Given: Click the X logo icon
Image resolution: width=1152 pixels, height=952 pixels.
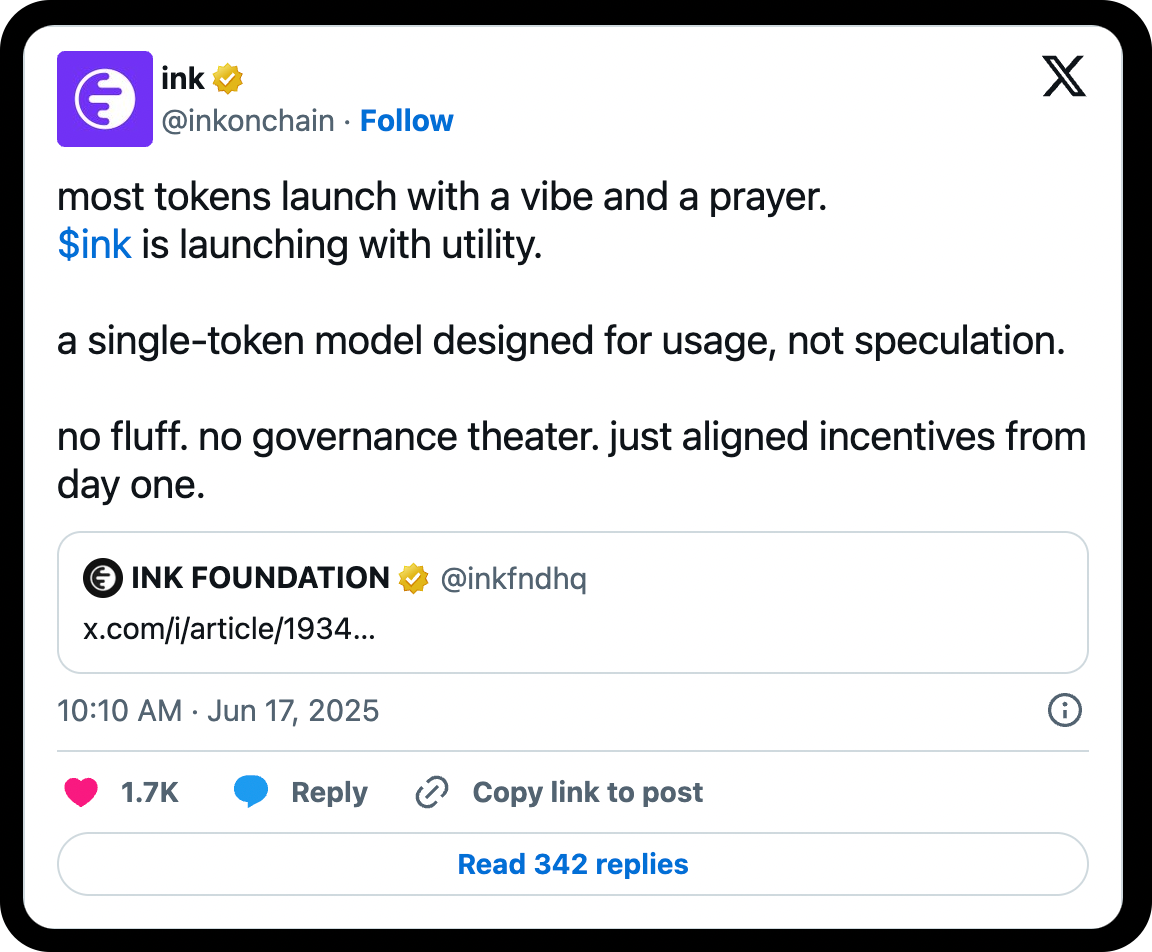Looking at the screenshot, I should pos(1063,76).
